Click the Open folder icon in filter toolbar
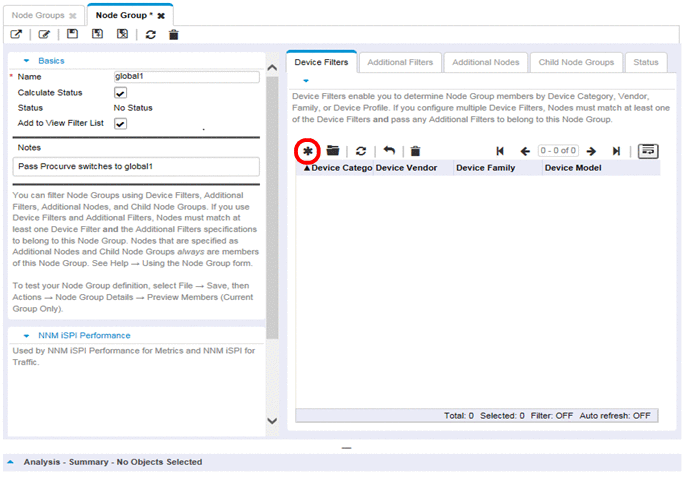 coord(333,151)
